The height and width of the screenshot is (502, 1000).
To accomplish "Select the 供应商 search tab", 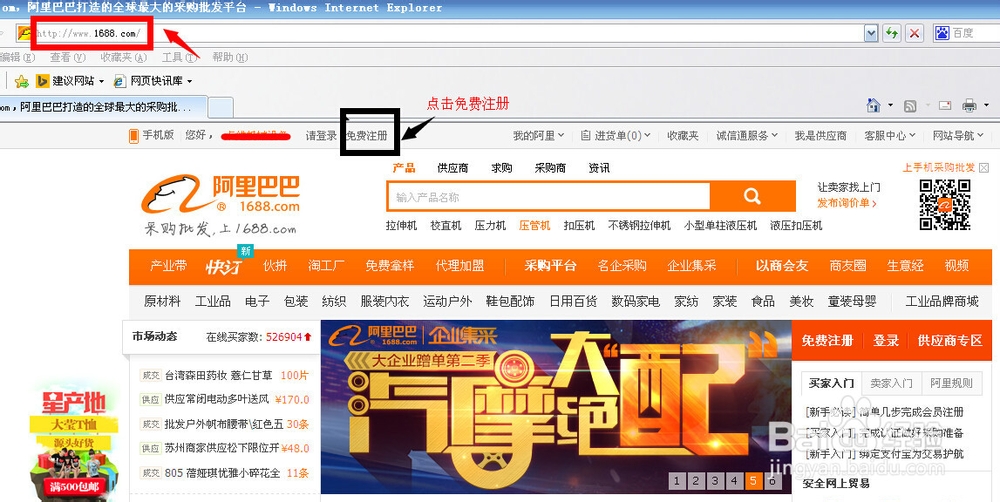I will (453, 168).
